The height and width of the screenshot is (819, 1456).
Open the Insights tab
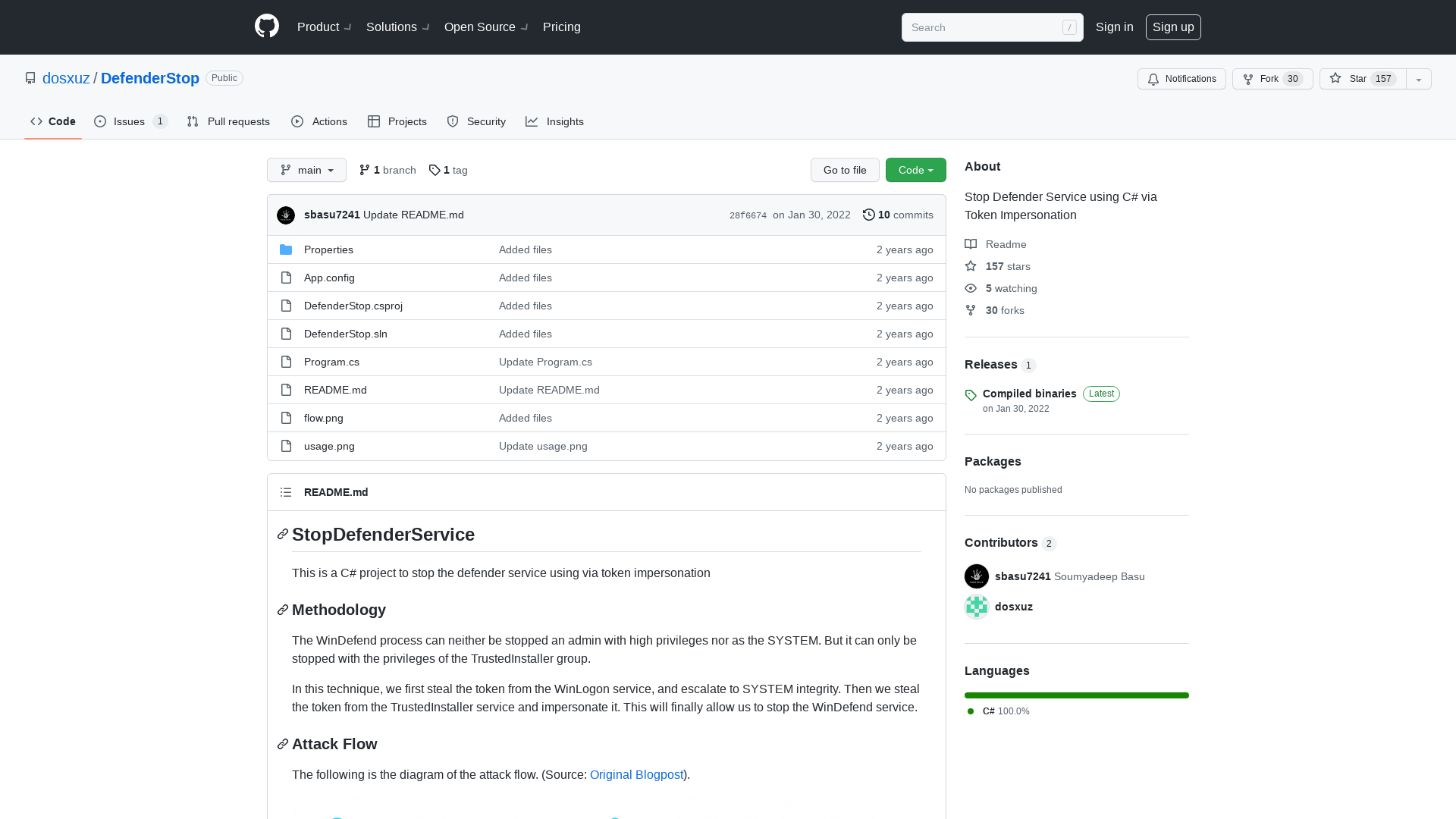tap(555, 121)
